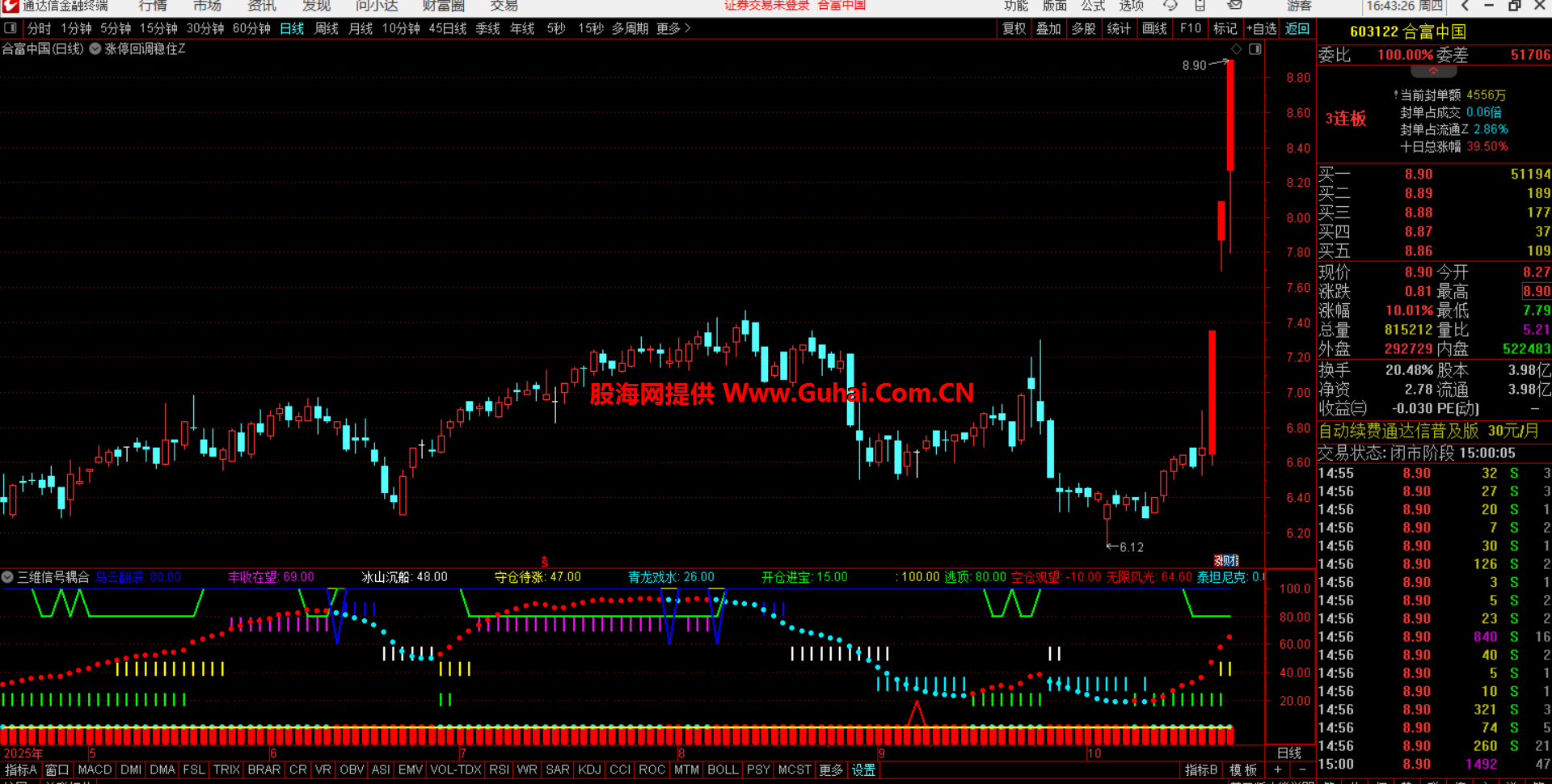Select the 60分钟 period
The width and height of the screenshot is (1552, 784).
pyautogui.click(x=251, y=28)
